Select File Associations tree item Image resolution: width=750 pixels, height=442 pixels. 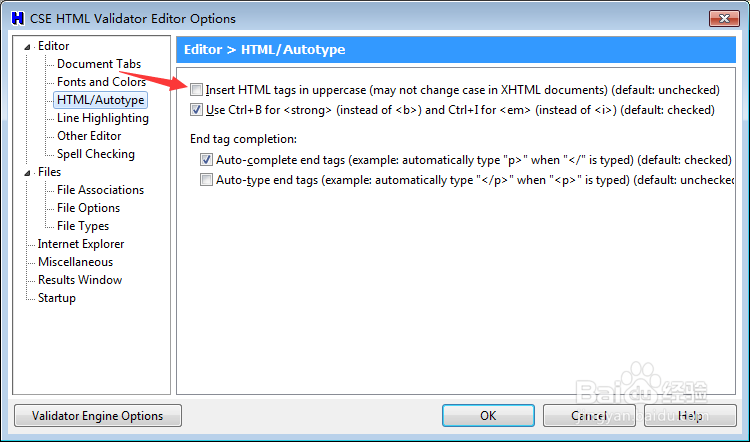click(x=100, y=190)
